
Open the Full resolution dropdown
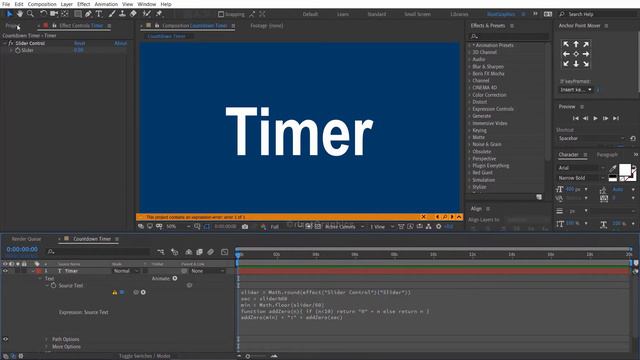pos(275,227)
